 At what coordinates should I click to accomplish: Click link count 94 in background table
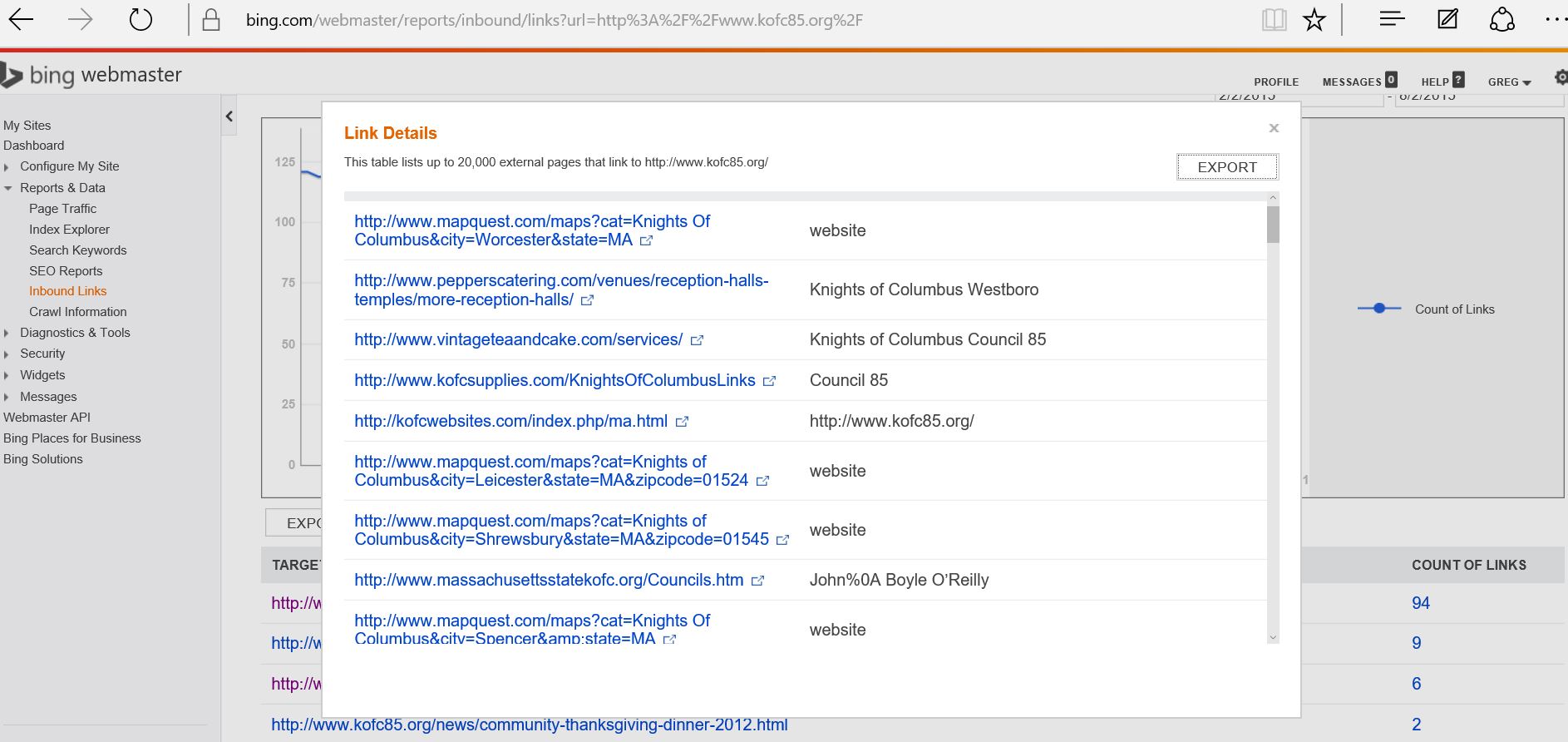1421,603
